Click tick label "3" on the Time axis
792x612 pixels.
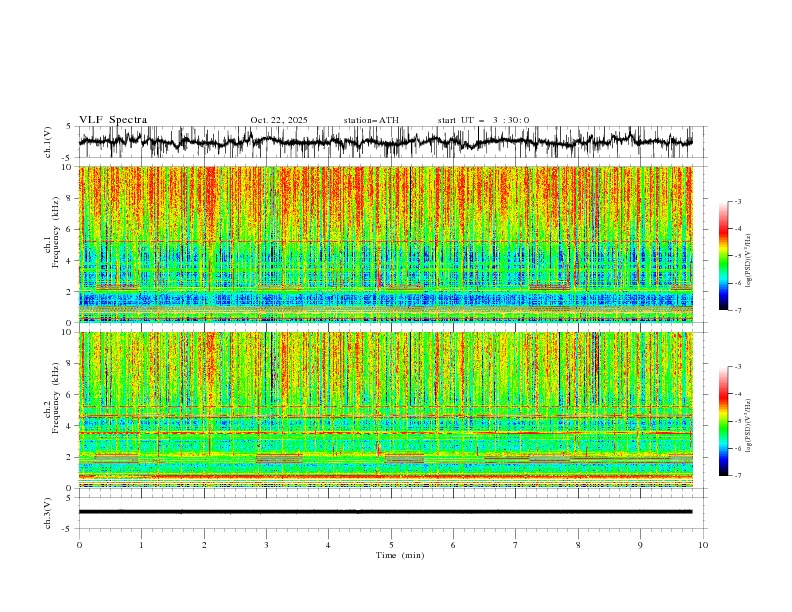pyautogui.click(x=266, y=545)
